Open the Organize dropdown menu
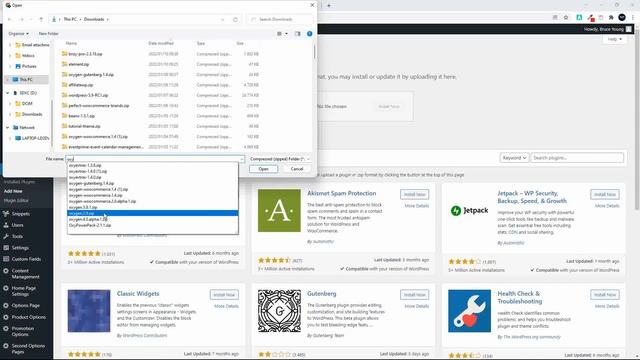 (19, 33)
